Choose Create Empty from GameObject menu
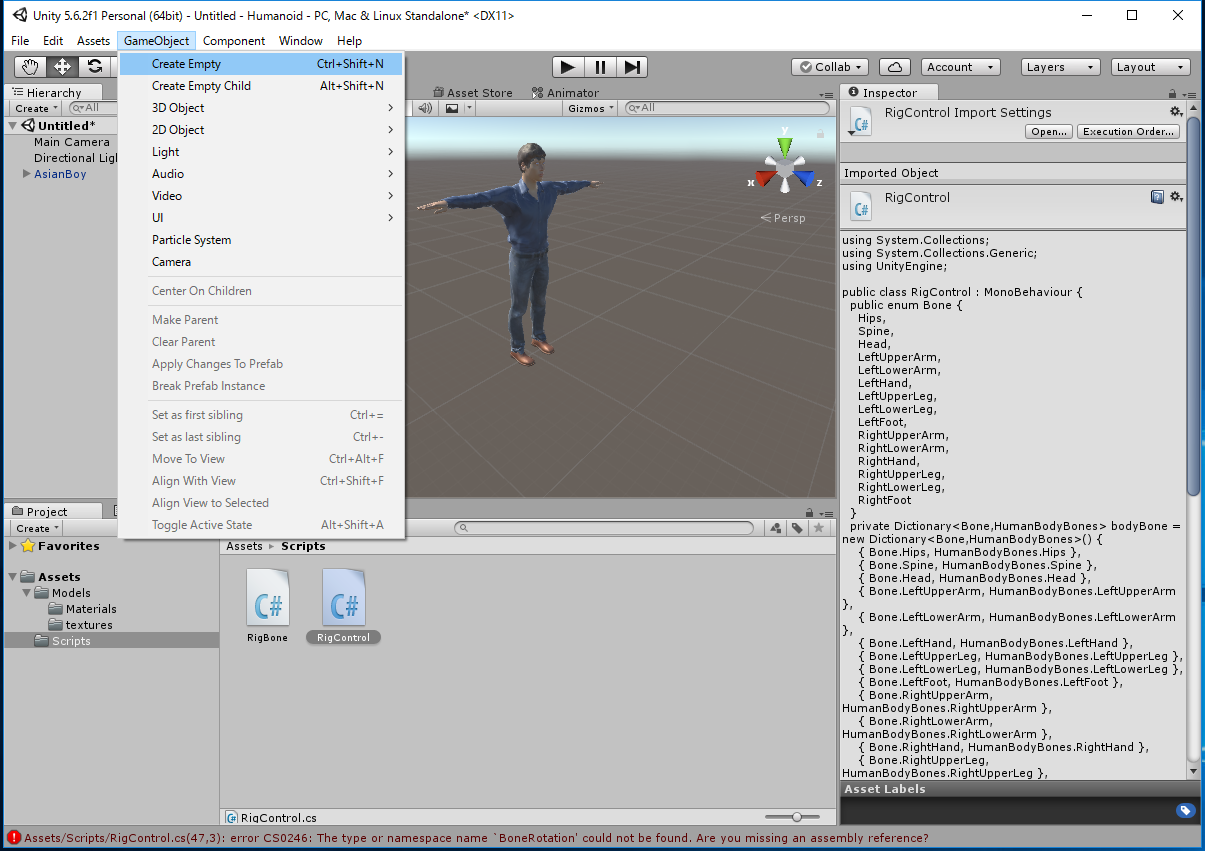1205x851 pixels. [186, 64]
